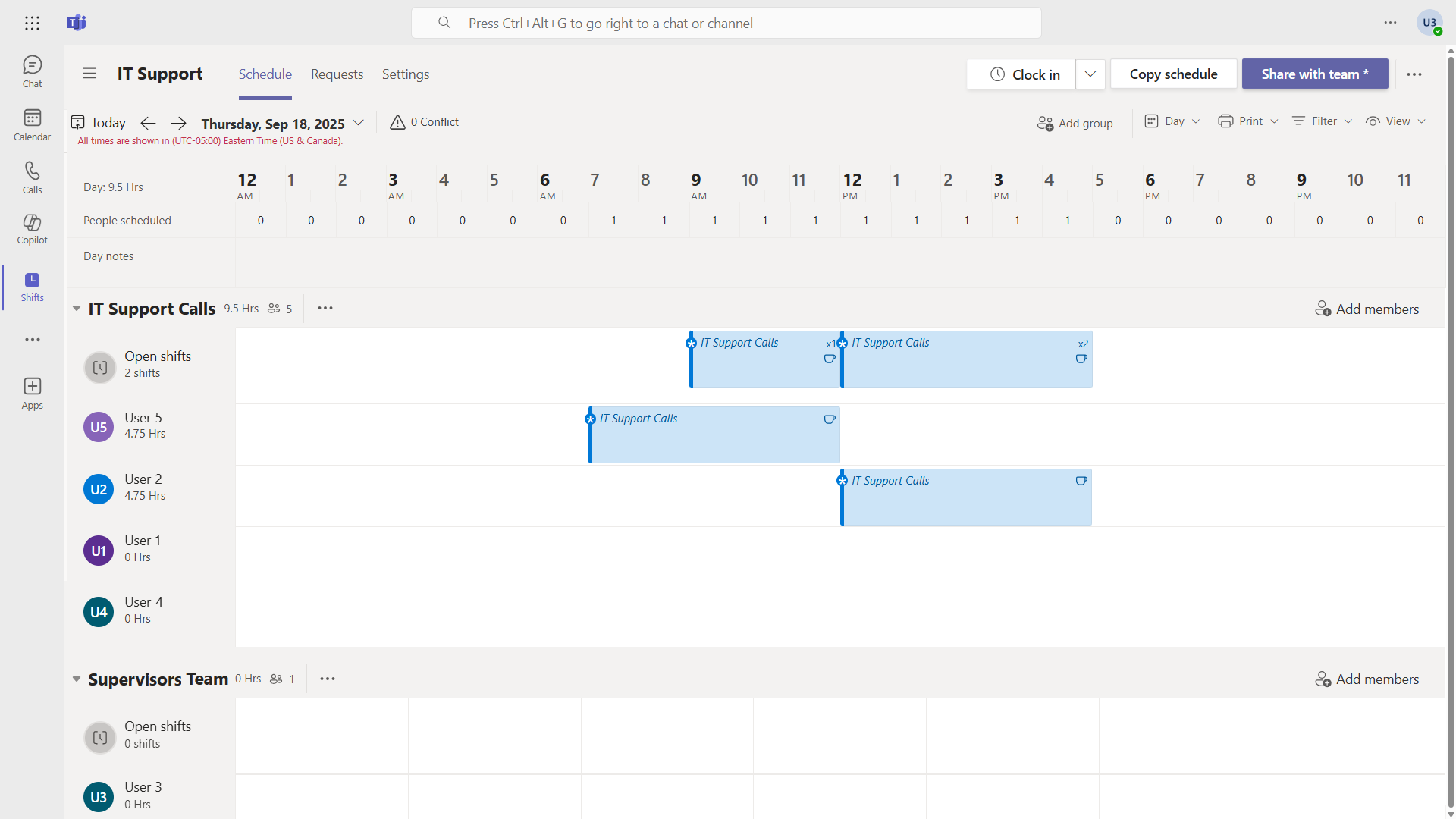Collapse the Supervisors Team group
Screen dimensions: 1456x819
[x=77, y=679]
